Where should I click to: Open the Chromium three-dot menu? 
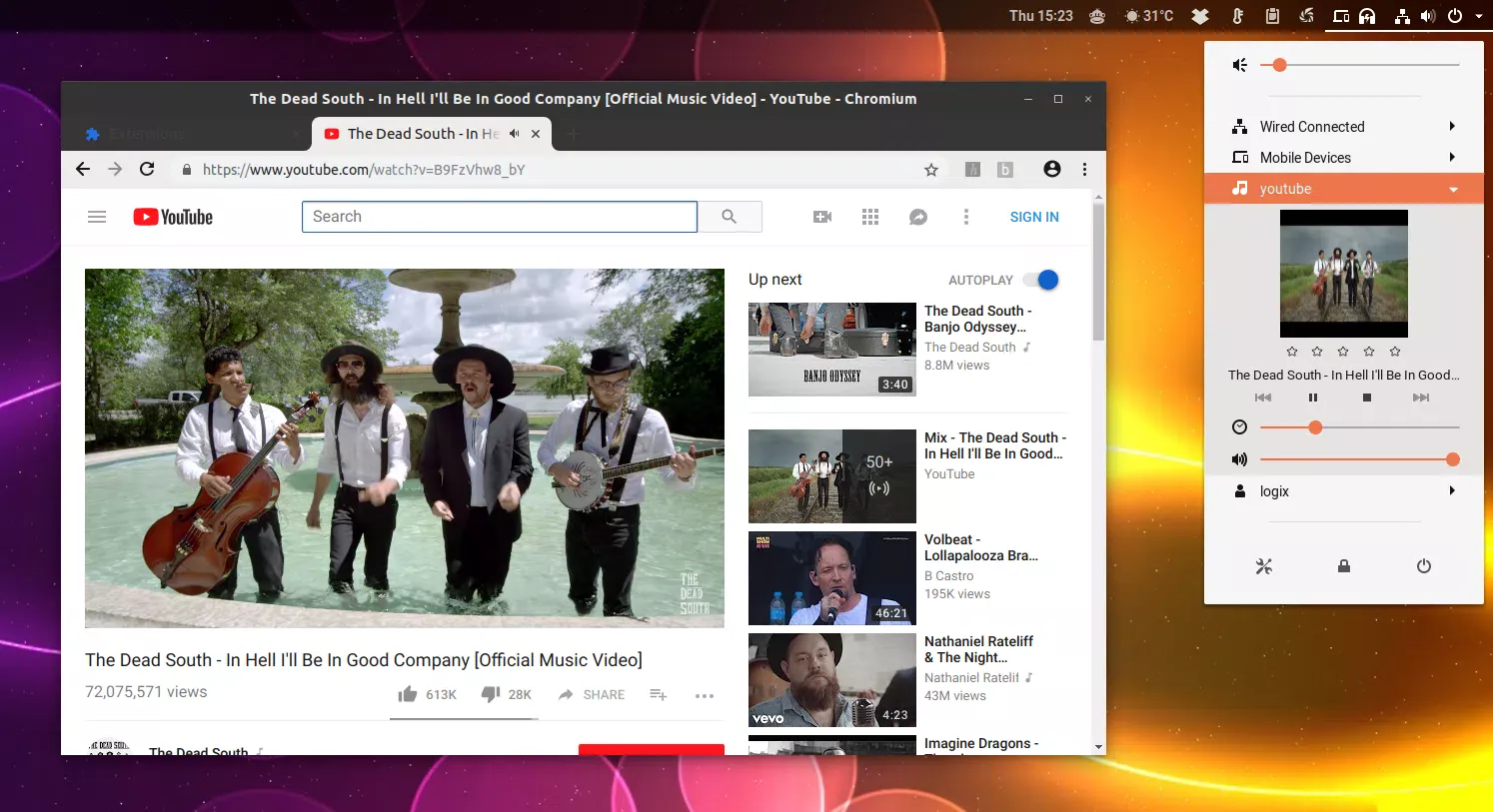click(1085, 169)
